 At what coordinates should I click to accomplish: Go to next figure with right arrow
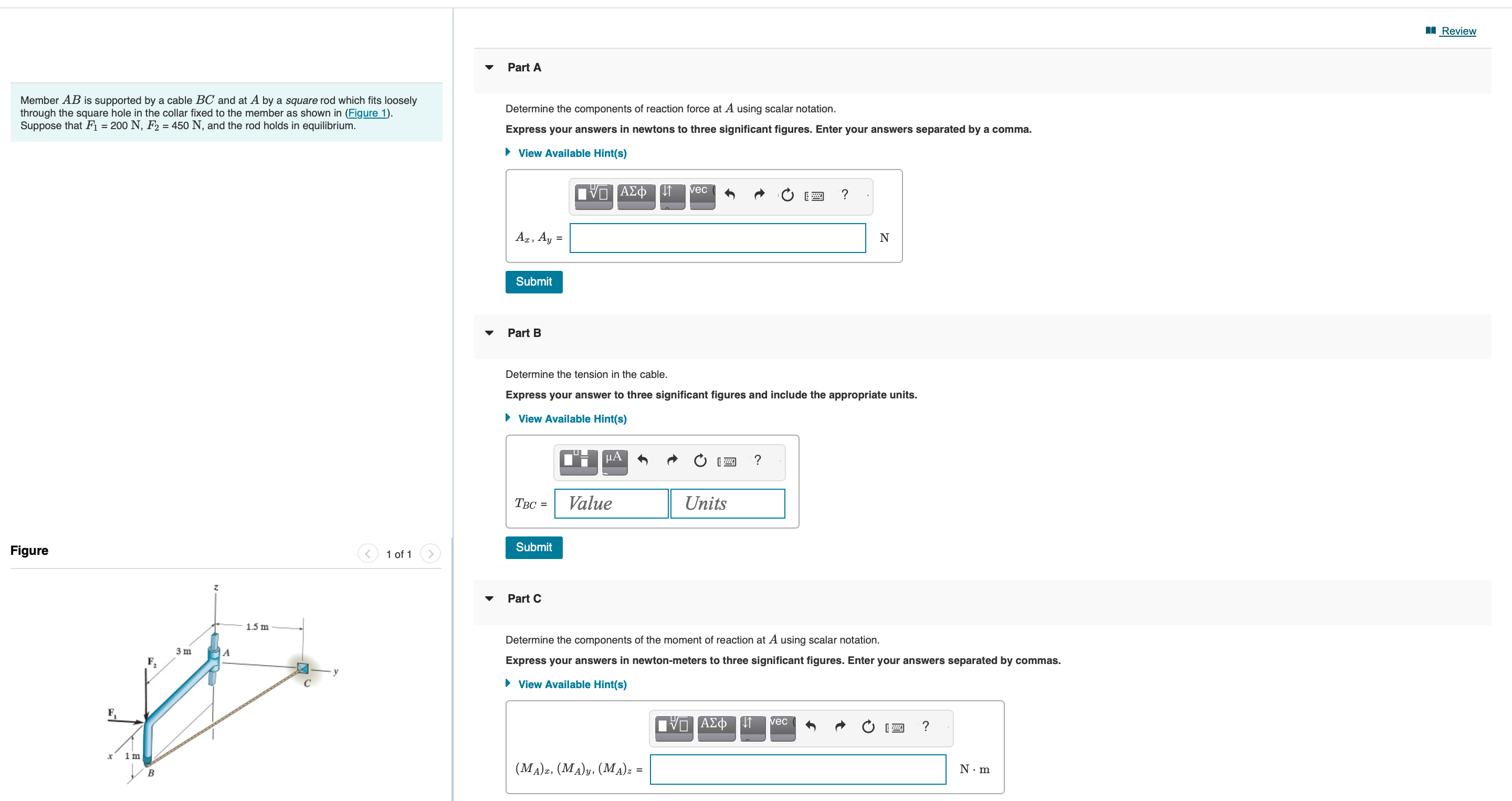(x=430, y=554)
